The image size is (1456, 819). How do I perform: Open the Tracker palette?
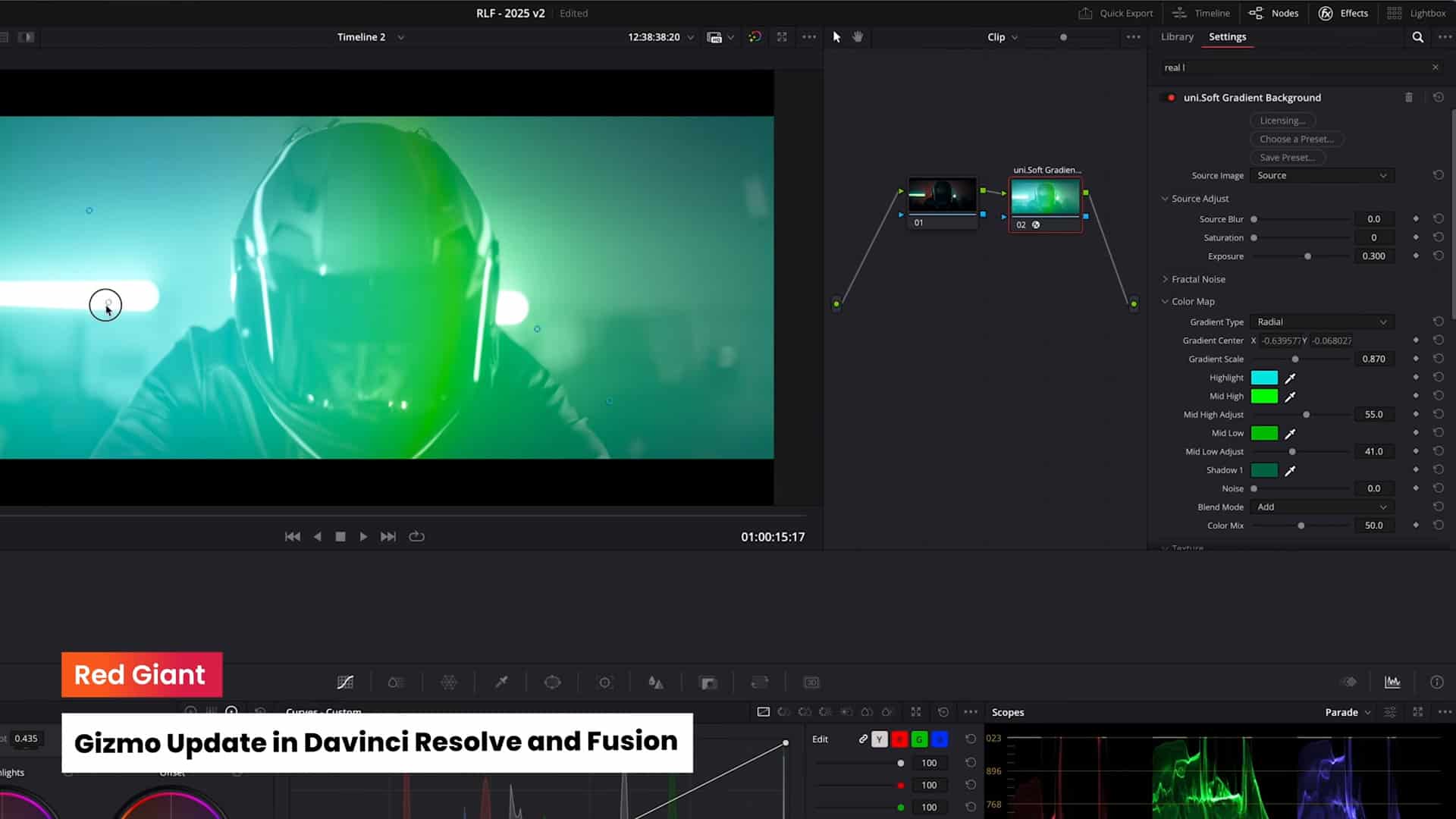pos(604,682)
